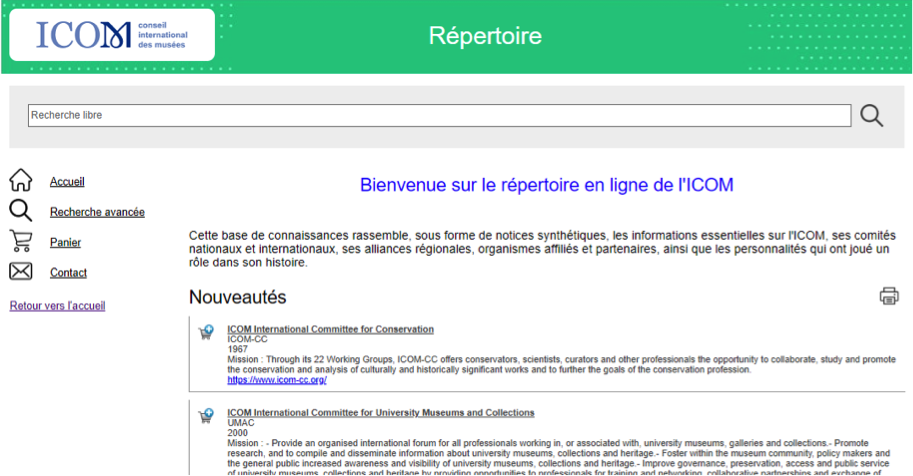This screenshot has width=913, height=476.
Task: Click the welcome heading Bienvenue sur le répertoire
Action: coord(546,185)
